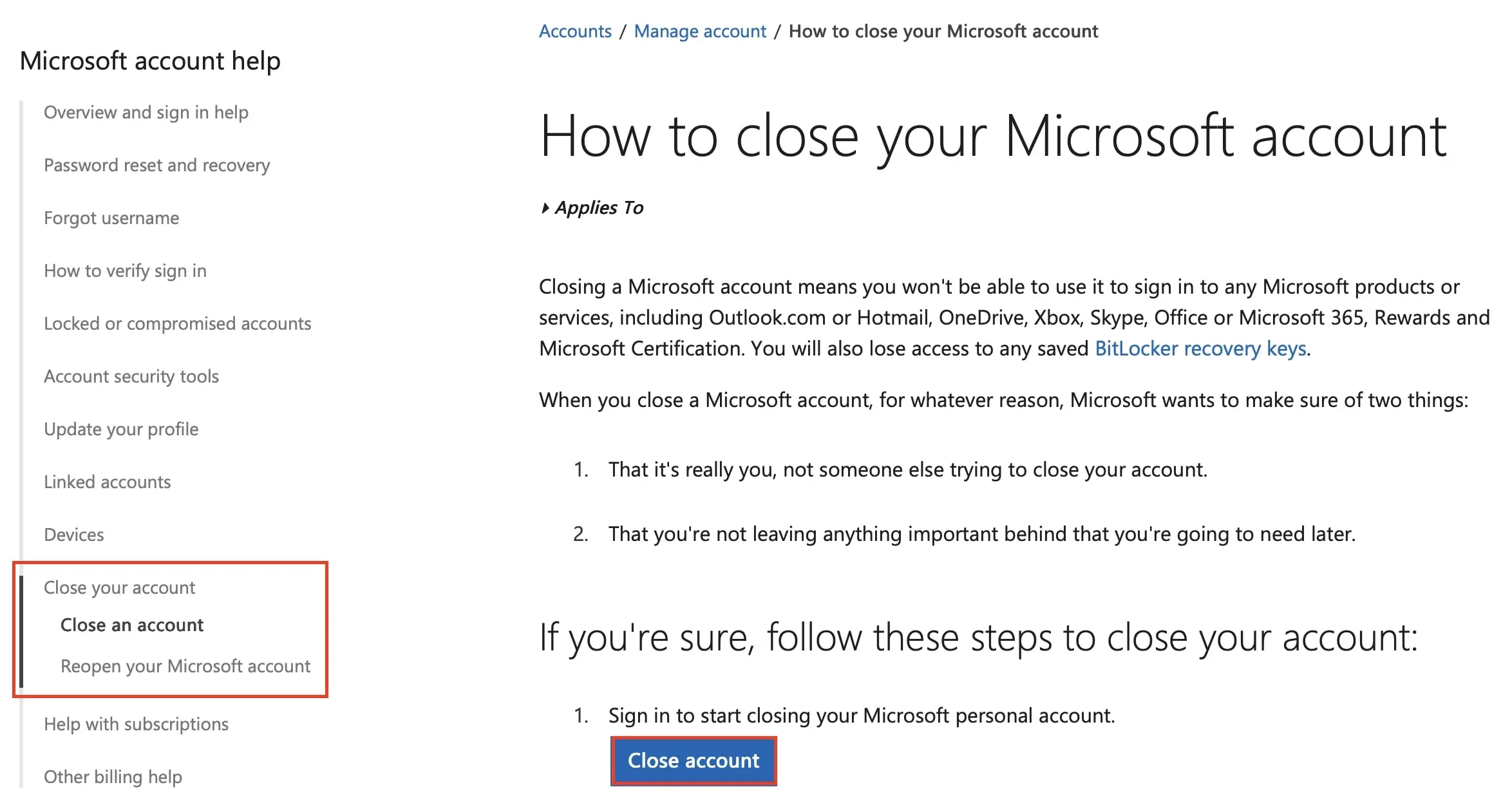Image resolution: width=1512 pixels, height=805 pixels.
Task: Open Other billing help
Action: coord(113,777)
